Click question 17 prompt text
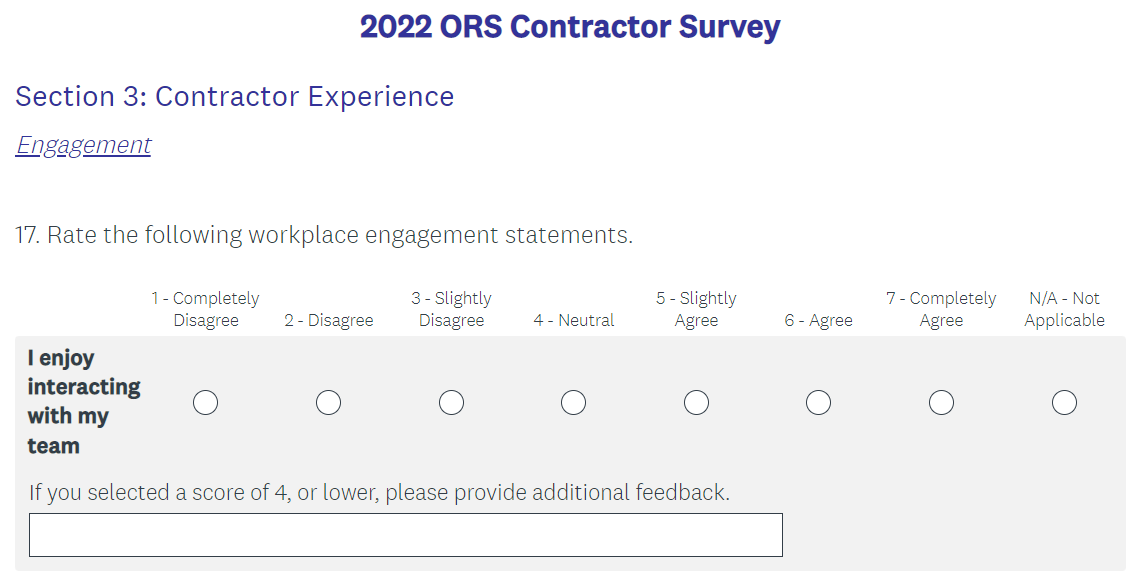 pos(323,235)
